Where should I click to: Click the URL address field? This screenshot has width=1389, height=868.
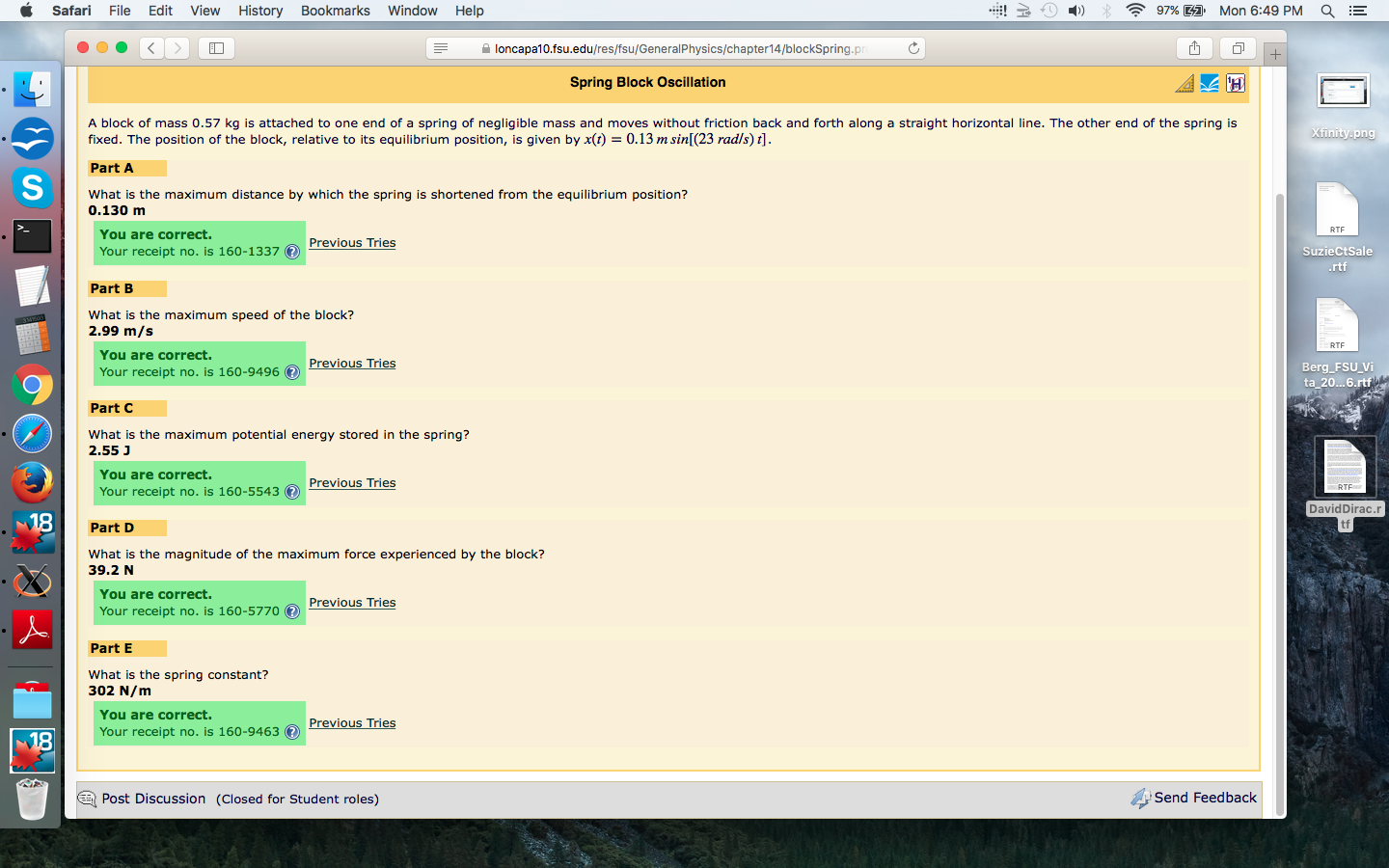(x=675, y=48)
